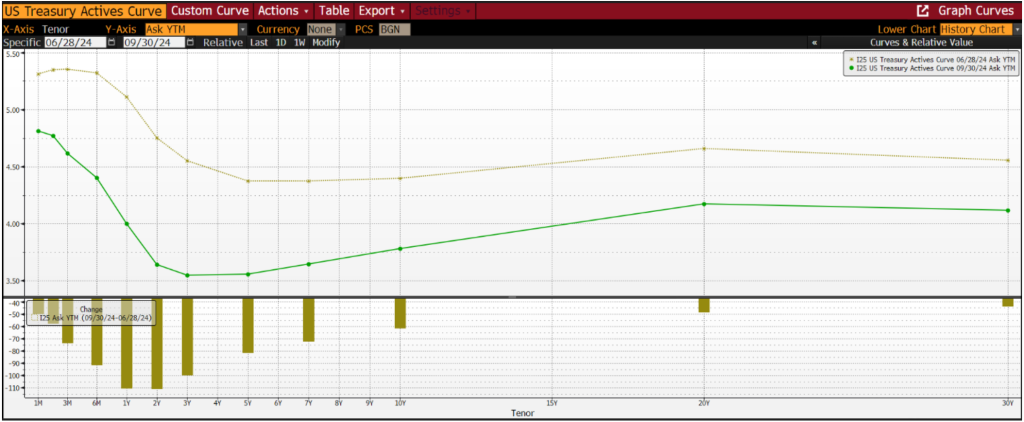
Task: Open the greyed Settings menu
Action: tap(443, 10)
